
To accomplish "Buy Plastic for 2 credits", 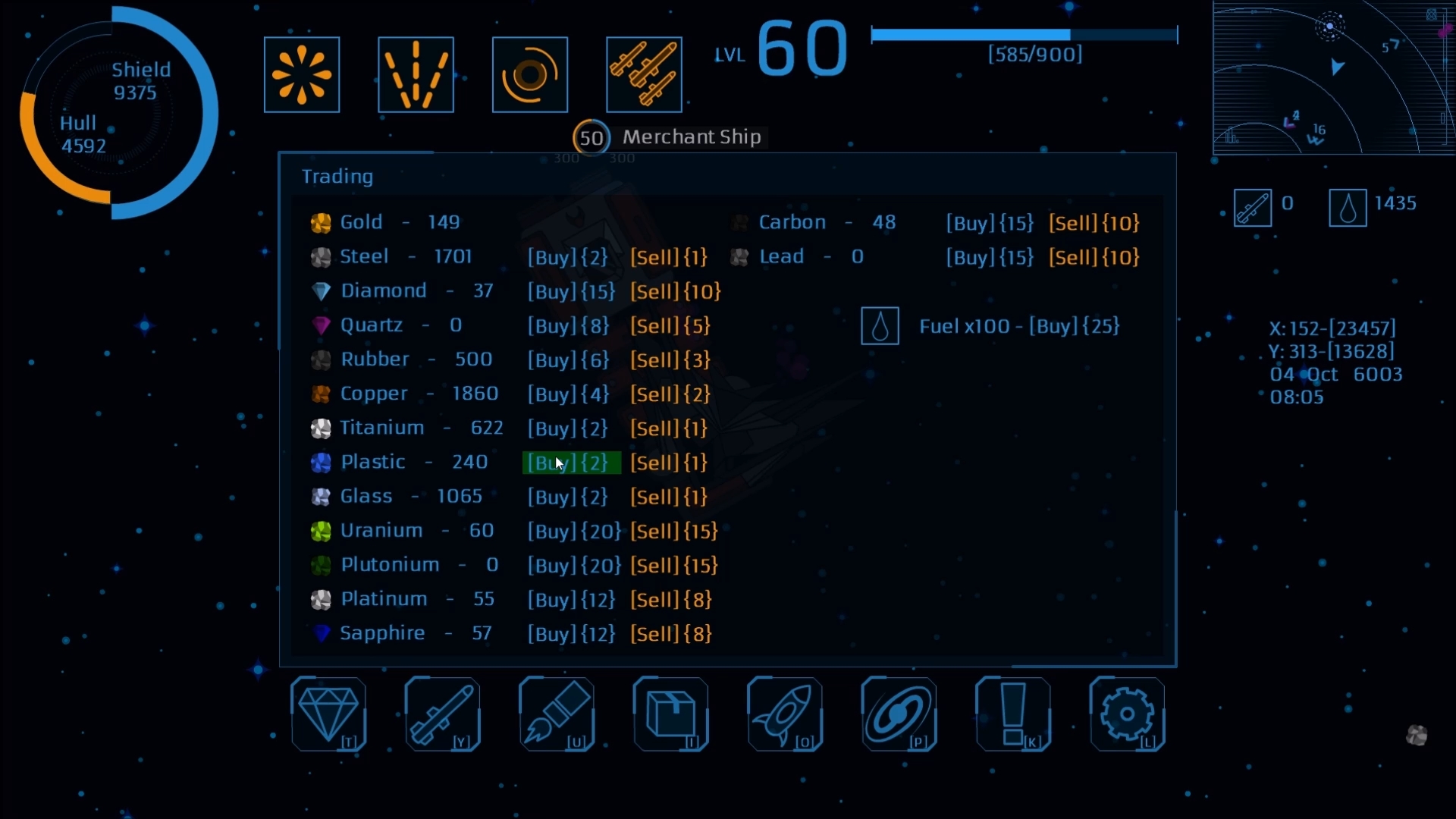I will pyautogui.click(x=568, y=462).
